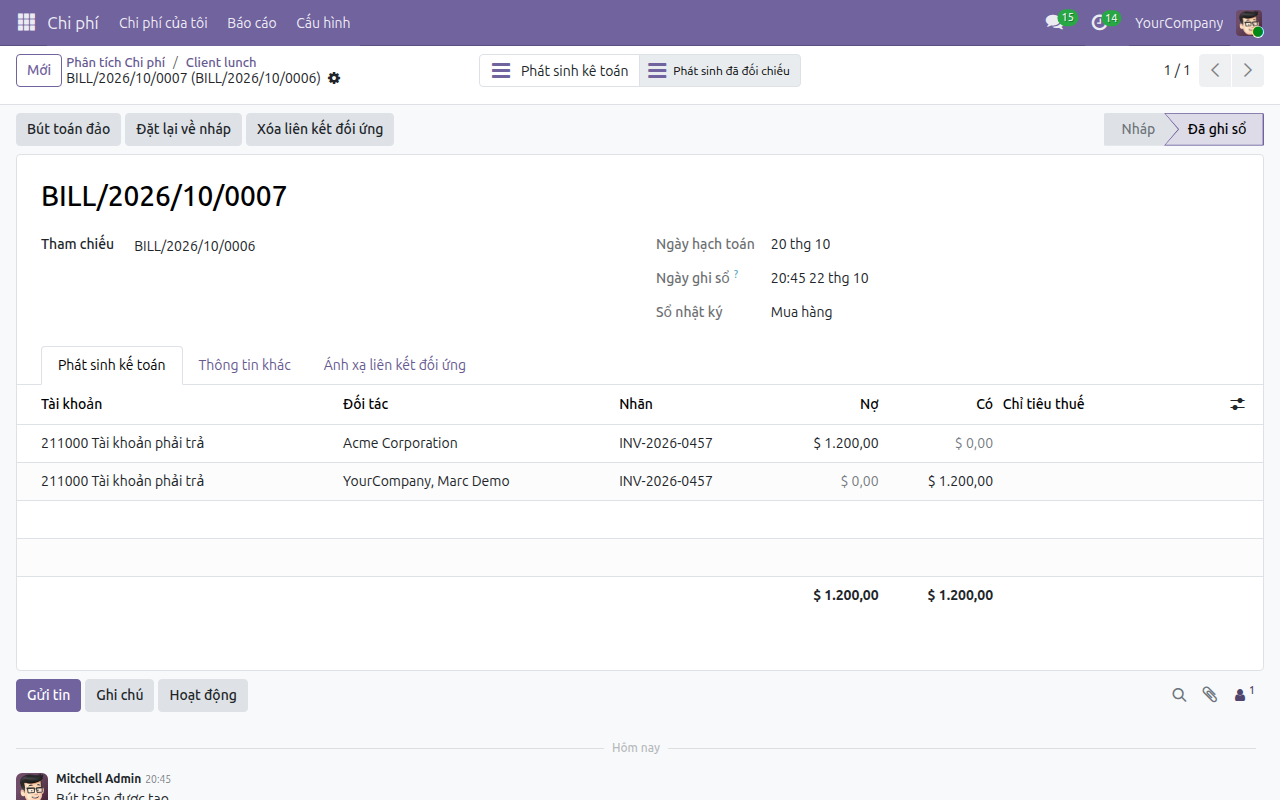The width and height of the screenshot is (1280, 800).
Task: Open the activities clock icon
Action: (1099, 22)
